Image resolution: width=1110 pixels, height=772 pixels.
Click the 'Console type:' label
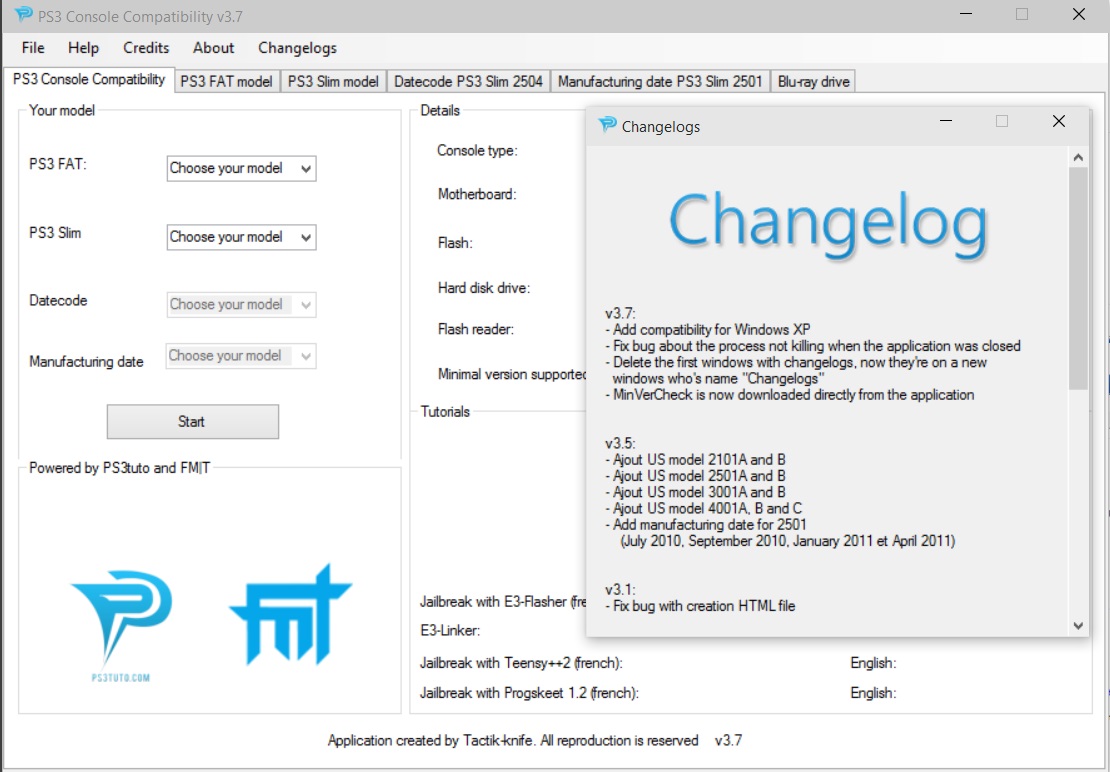(x=477, y=151)
